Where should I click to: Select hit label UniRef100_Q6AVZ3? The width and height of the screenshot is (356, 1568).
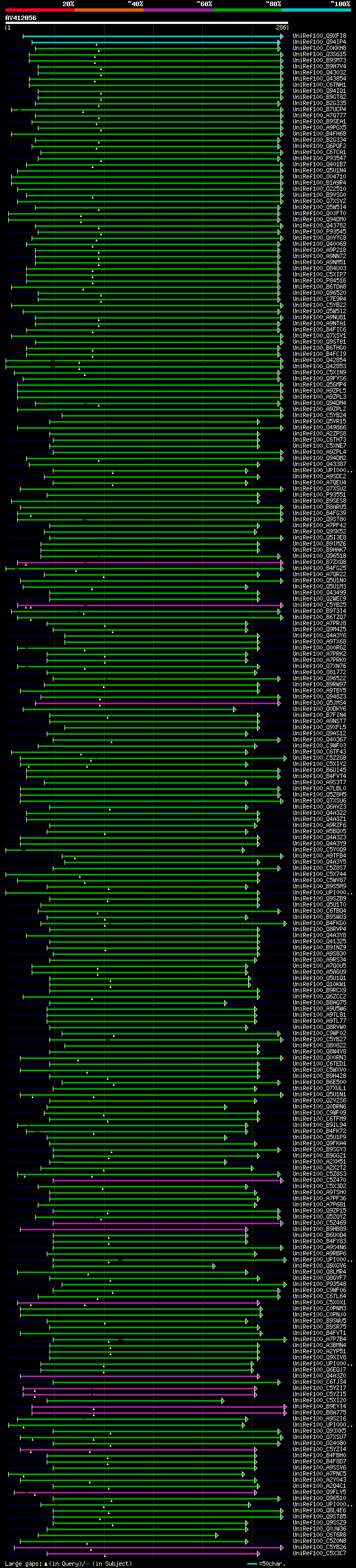click(319, 807)
